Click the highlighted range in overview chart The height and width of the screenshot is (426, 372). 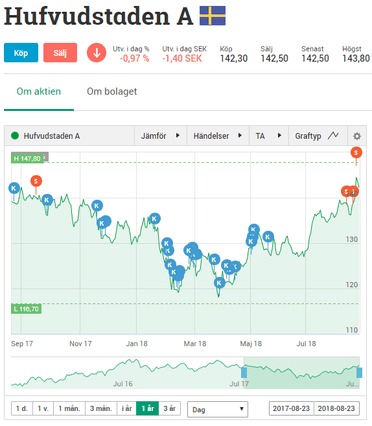tap(302, 373)
